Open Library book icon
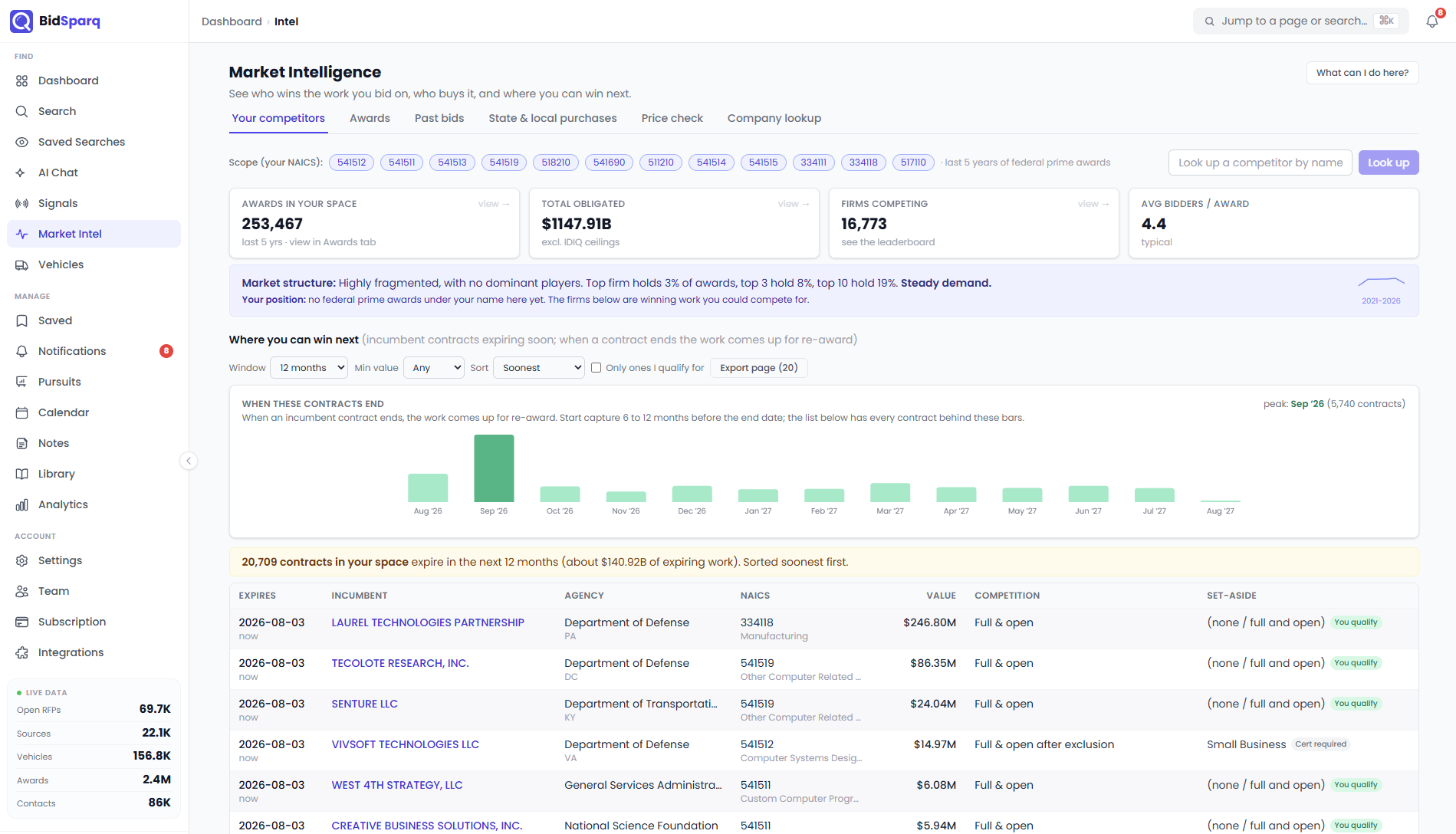 click(x=21, y=474)
